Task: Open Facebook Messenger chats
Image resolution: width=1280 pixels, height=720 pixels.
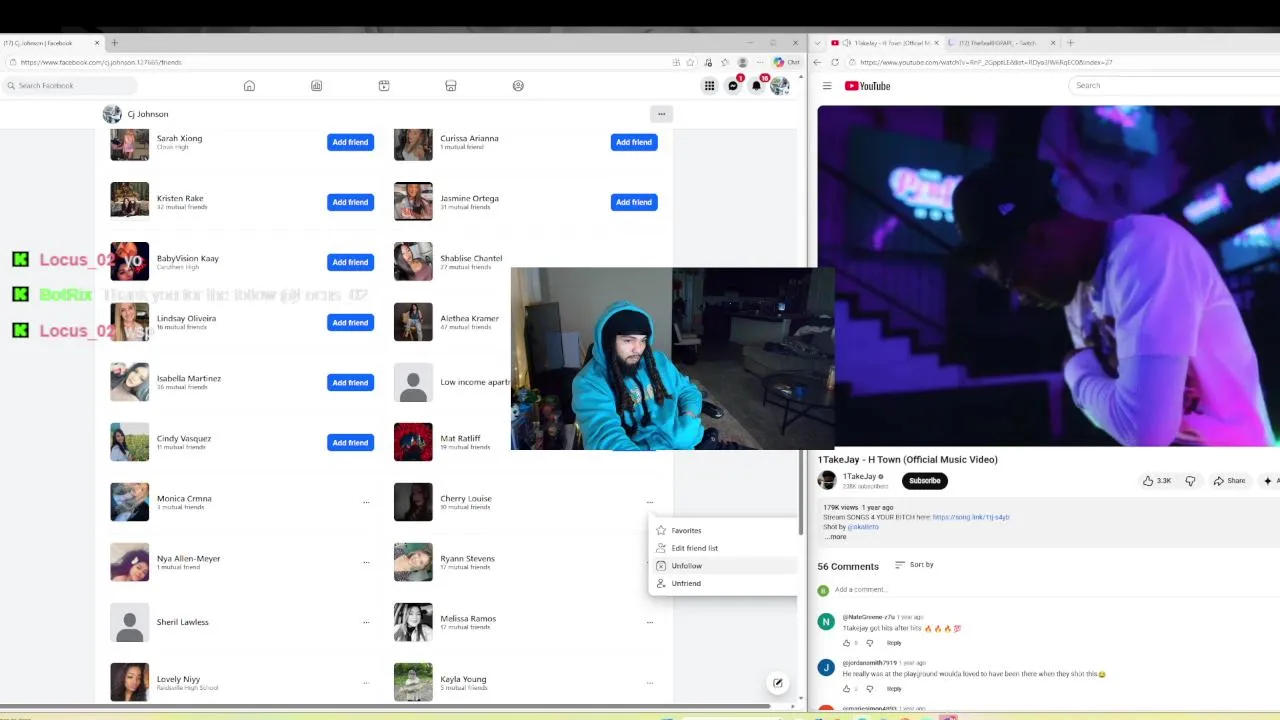Action: pos(733,86)
